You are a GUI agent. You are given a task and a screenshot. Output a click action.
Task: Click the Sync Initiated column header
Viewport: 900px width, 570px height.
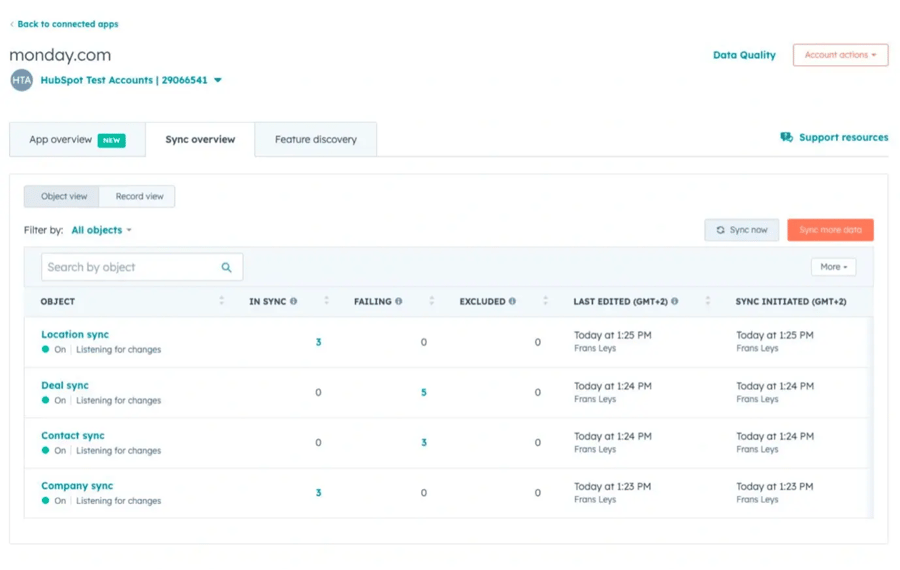coord(791,301)
